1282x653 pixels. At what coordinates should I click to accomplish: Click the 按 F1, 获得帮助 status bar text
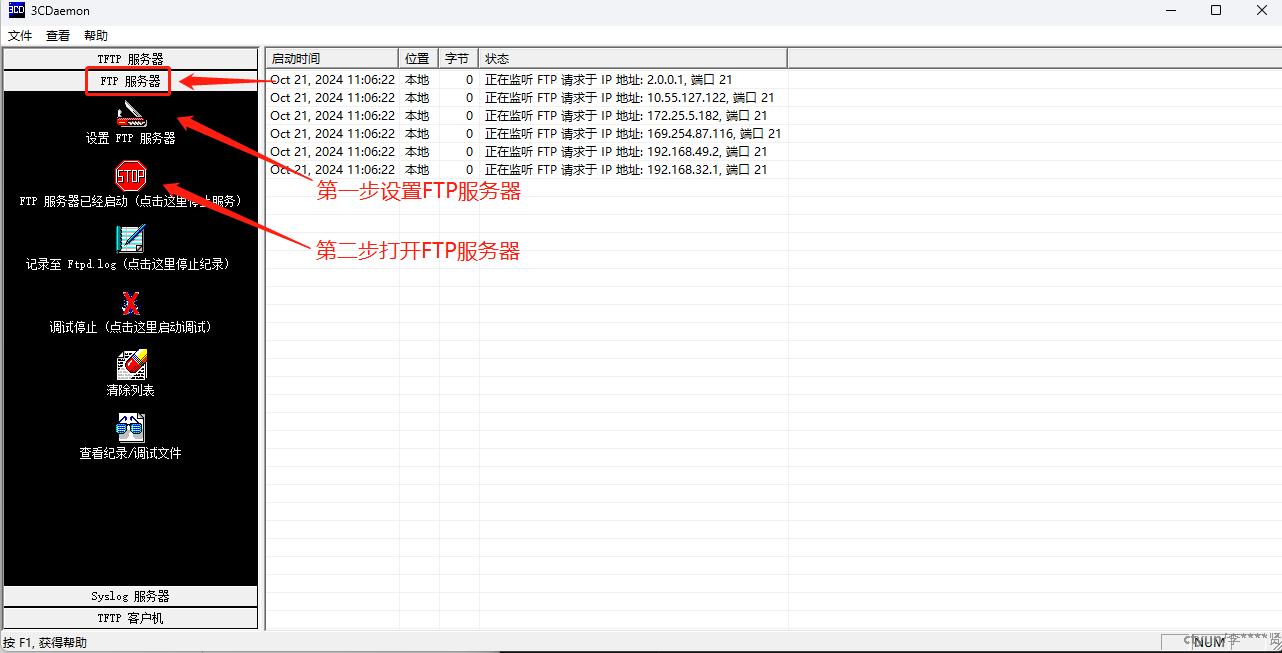[45, 642]
